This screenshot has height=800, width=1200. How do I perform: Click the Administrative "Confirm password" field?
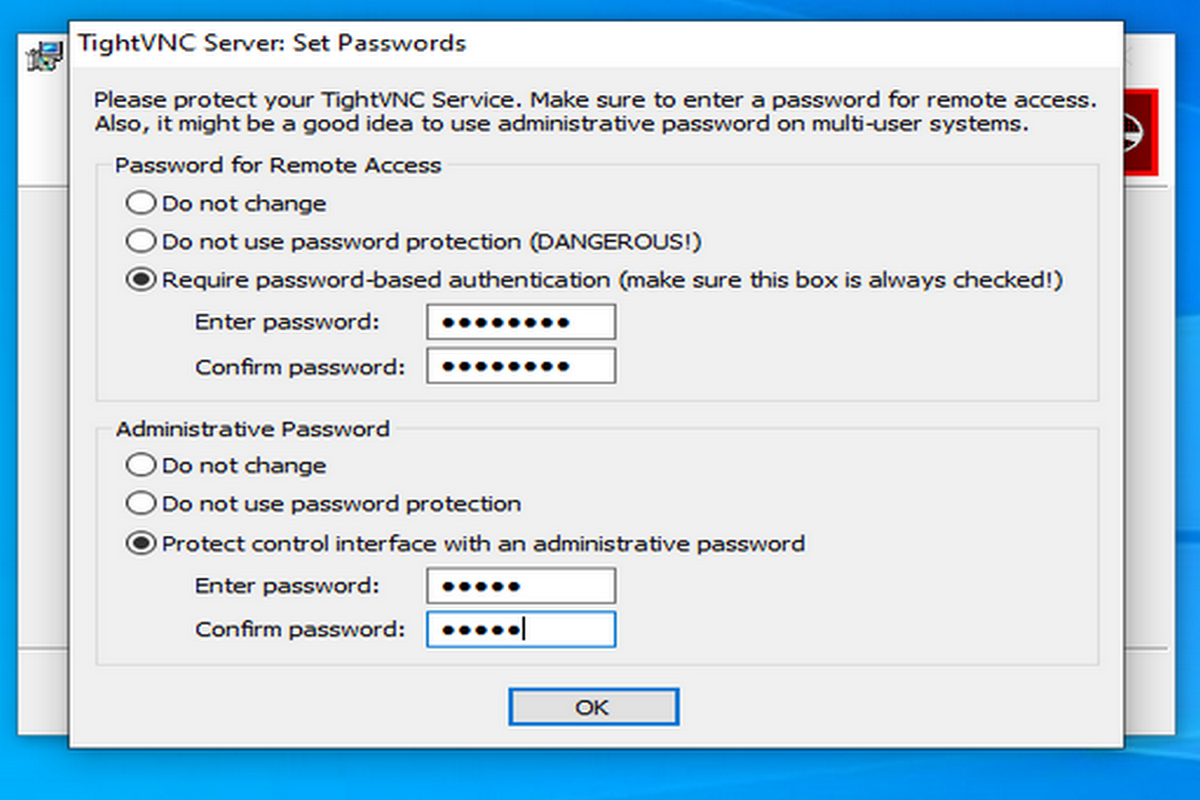(x=520, y=630)
